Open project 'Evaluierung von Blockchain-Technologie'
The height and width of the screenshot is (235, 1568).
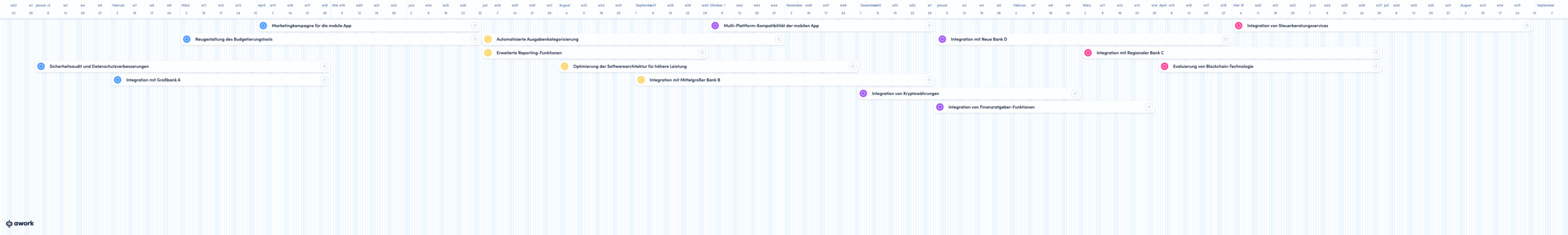(1213, 66)
